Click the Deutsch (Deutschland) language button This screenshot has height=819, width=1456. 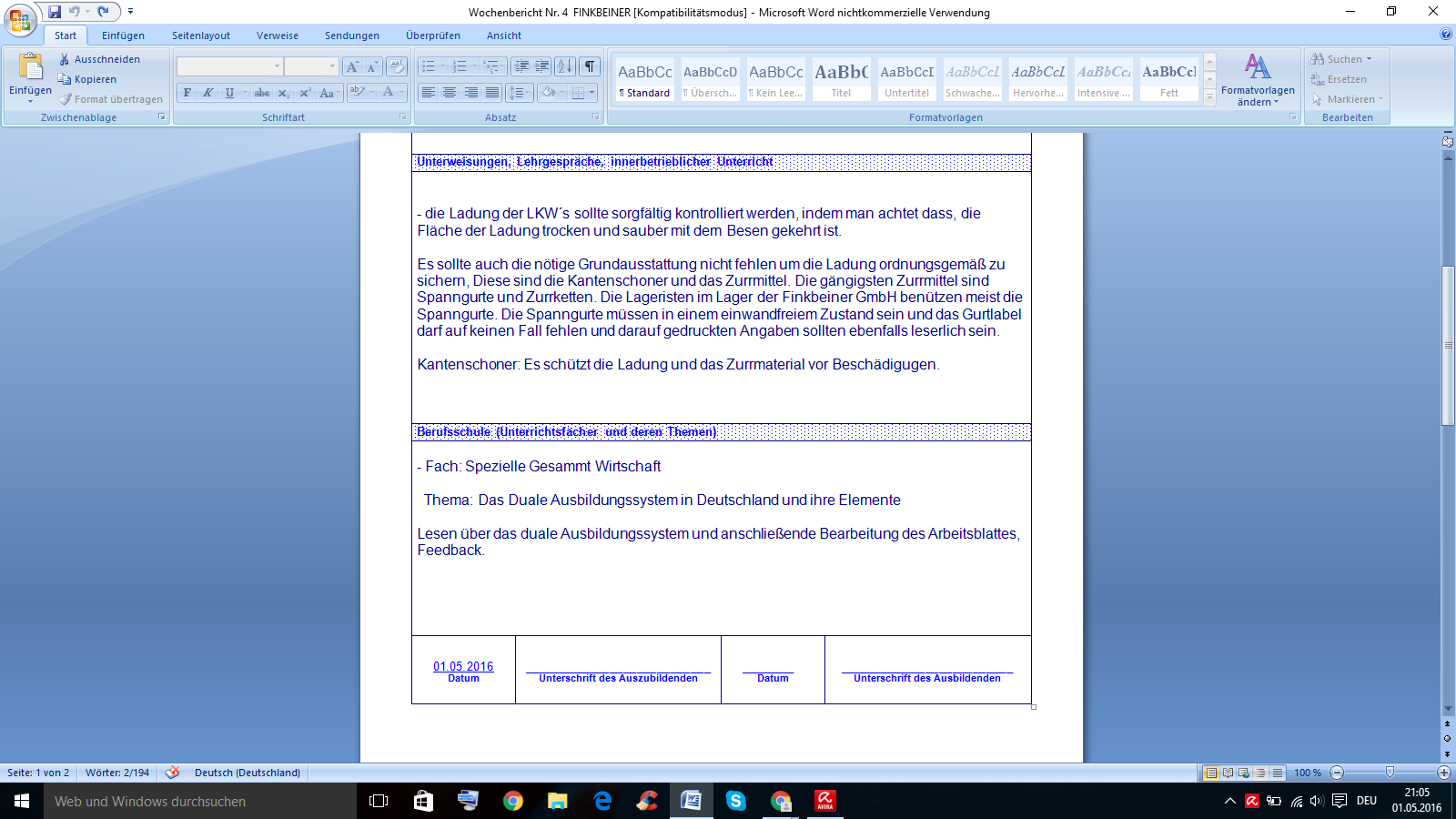pyautogui.click(x=248, y=773)
